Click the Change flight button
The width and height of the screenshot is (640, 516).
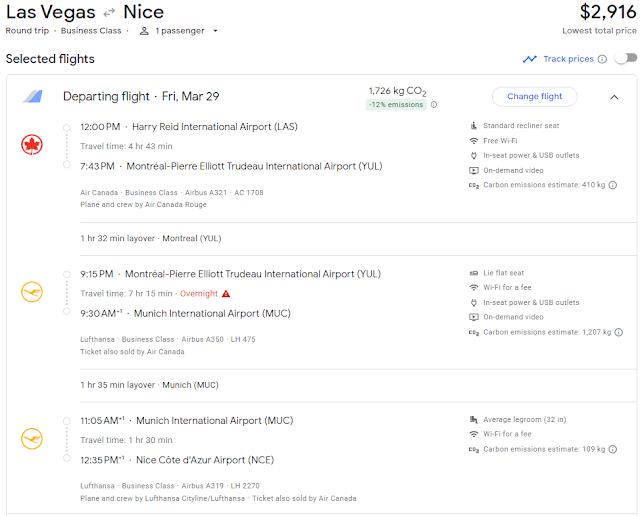(x=534, y=96)
